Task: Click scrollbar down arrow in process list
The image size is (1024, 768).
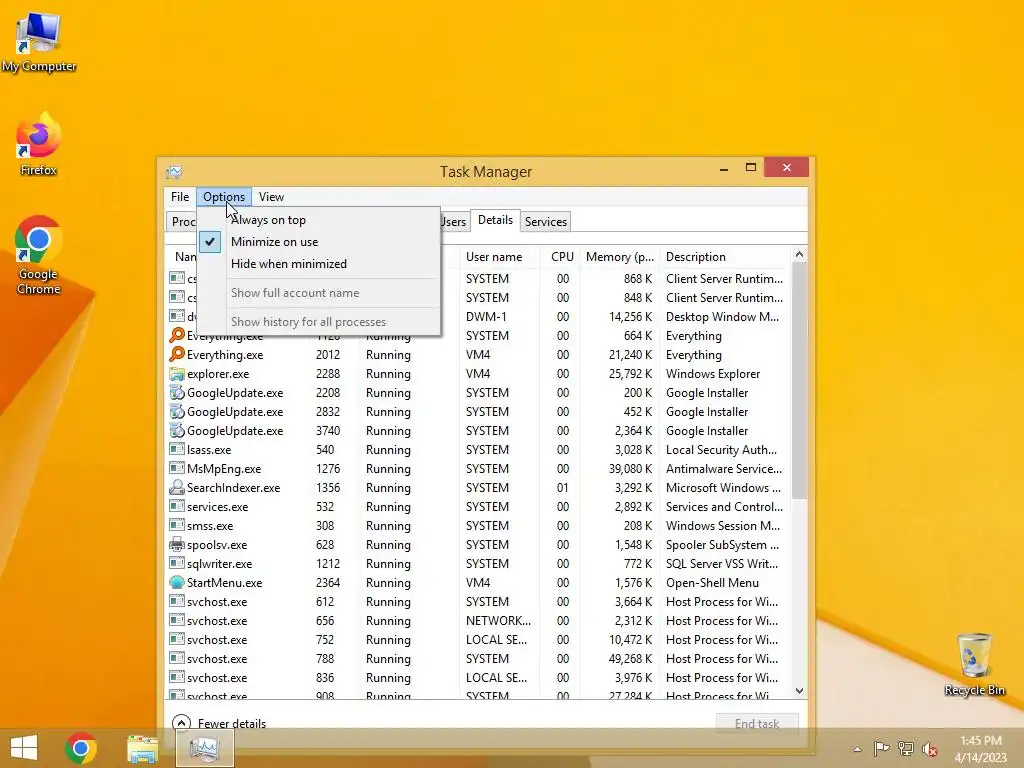Action: click(799, 690)
